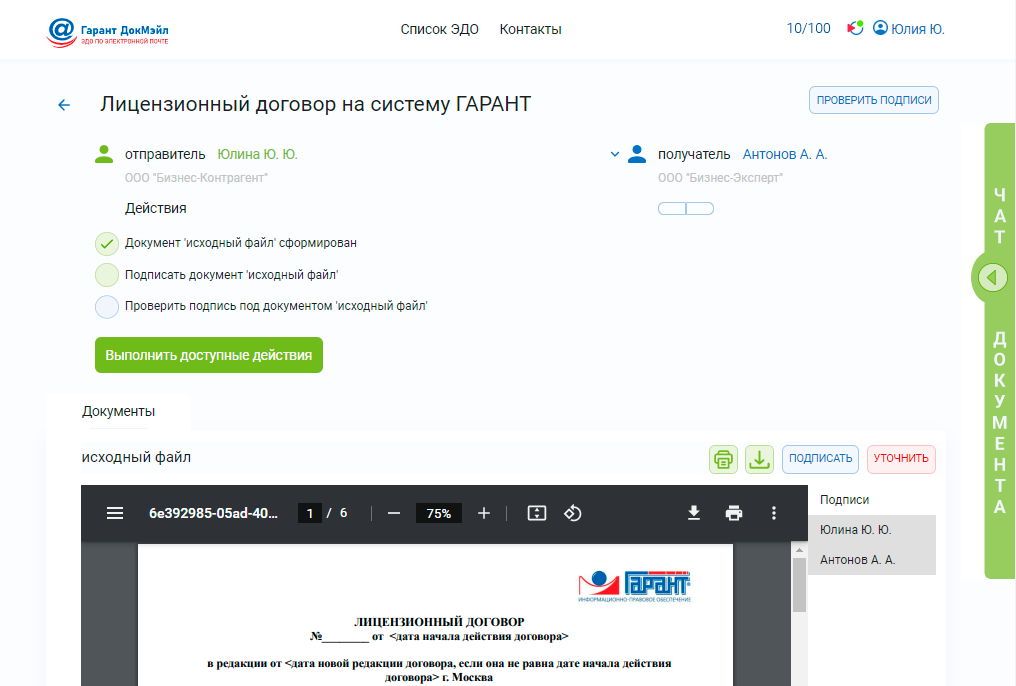Zoom in the PDF with plus button
Screen dimensions: 1016x686
click(x=483, y=513)
